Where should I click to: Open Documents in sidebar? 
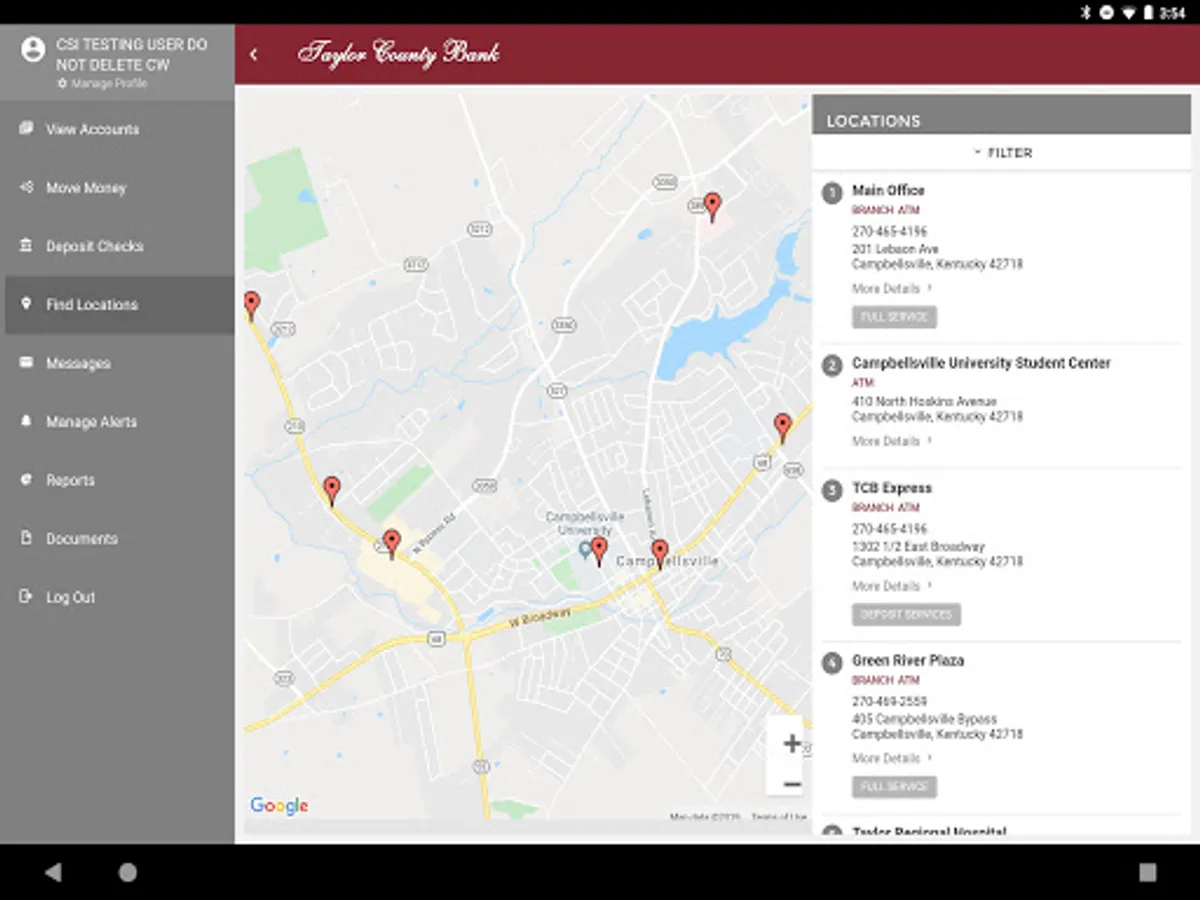coord(118,539)
